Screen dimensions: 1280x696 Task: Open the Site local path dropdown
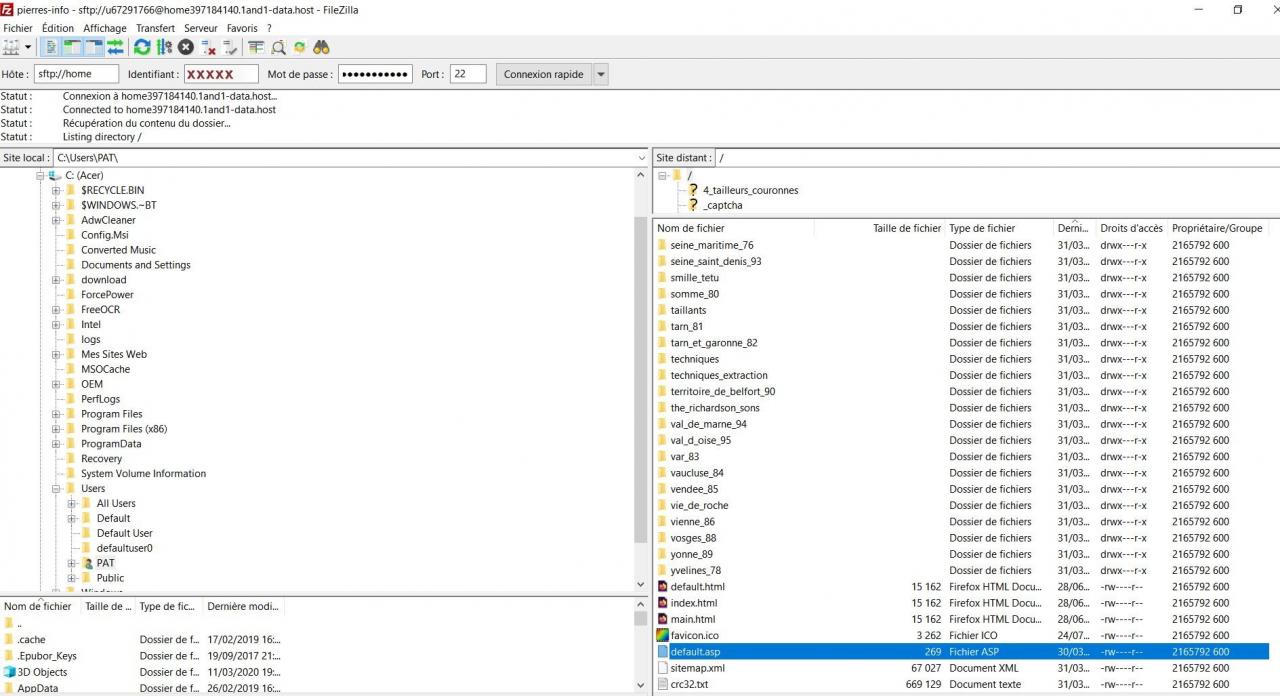(642, 158)
